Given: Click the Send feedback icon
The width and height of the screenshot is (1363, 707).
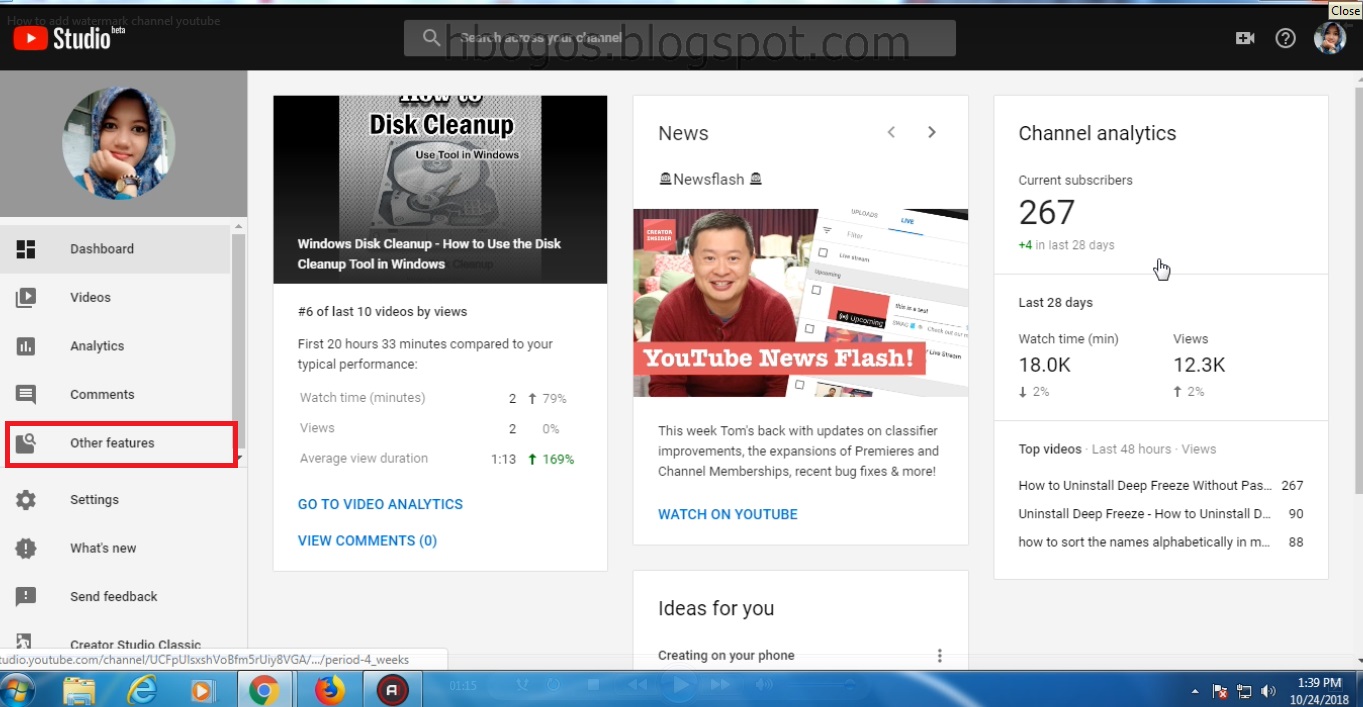Looking at the screenshot, I should tap(26, 597).
